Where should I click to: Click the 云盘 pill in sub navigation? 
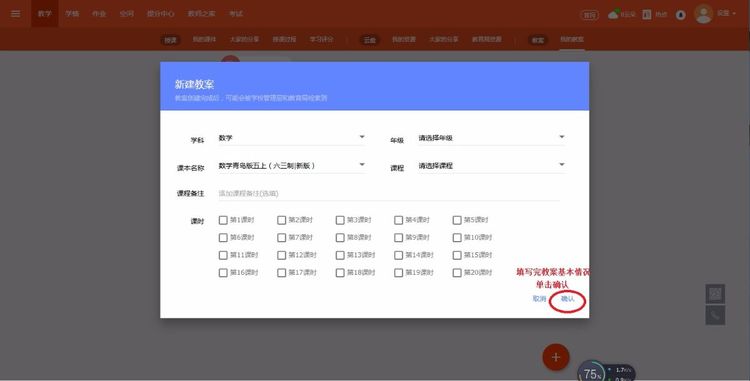(x=370, y=40)
